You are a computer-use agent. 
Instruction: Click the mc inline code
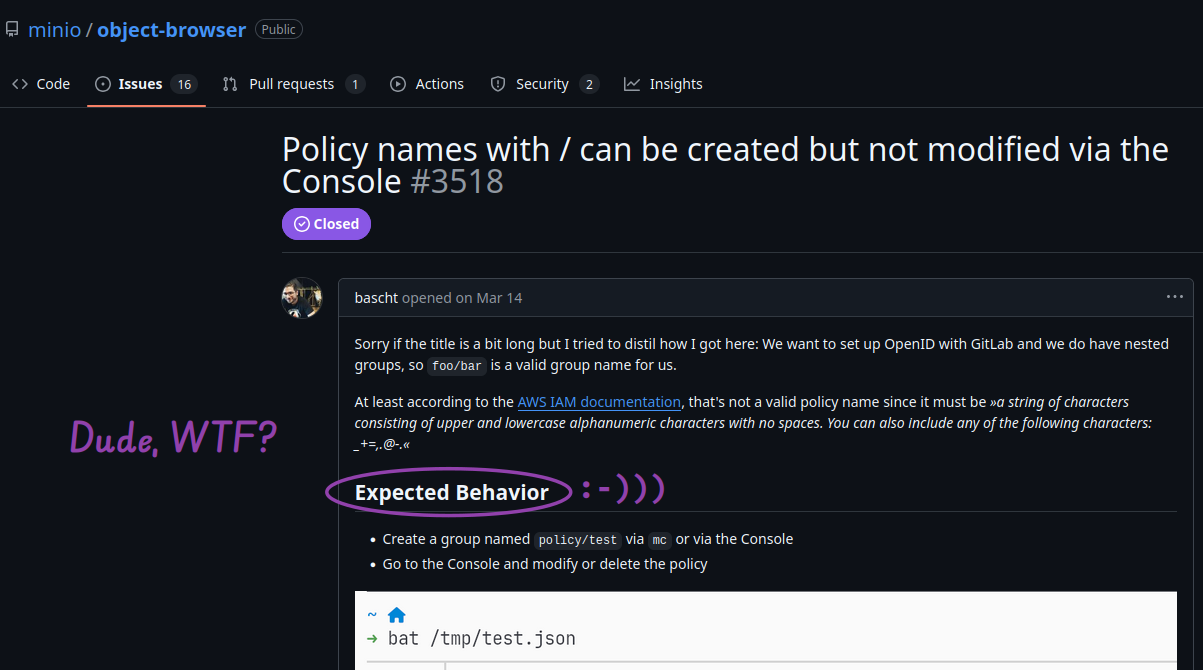pos(660,540)
